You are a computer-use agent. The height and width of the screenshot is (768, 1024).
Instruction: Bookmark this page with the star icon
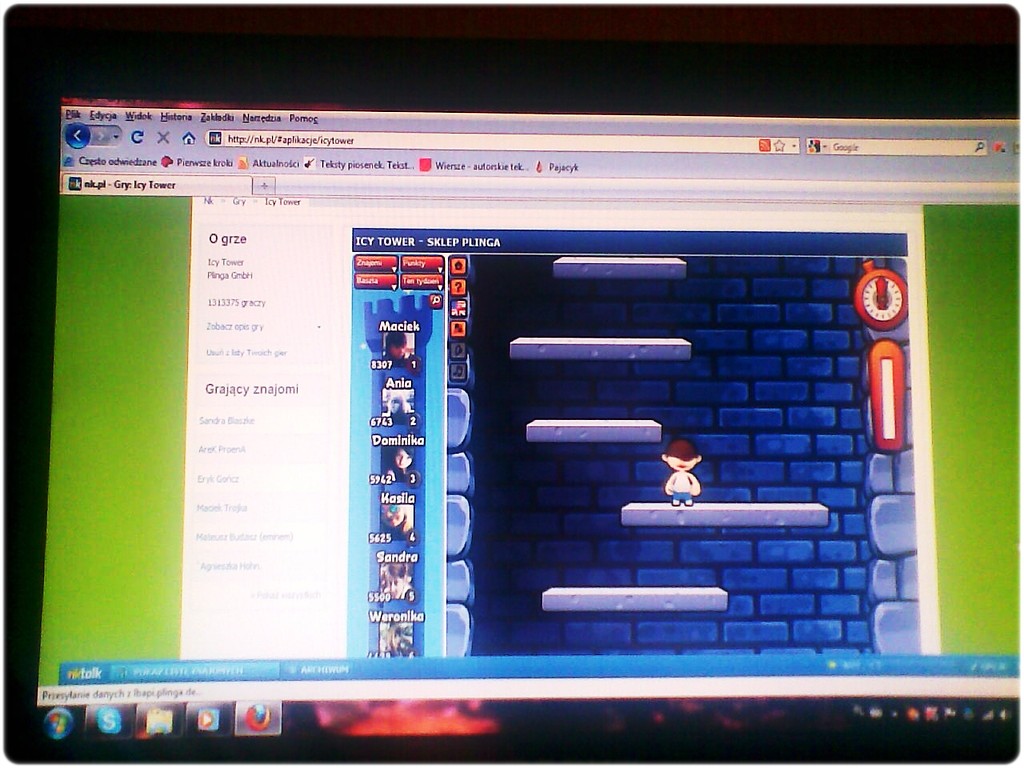pyautogui.click(x=779, y=146)
